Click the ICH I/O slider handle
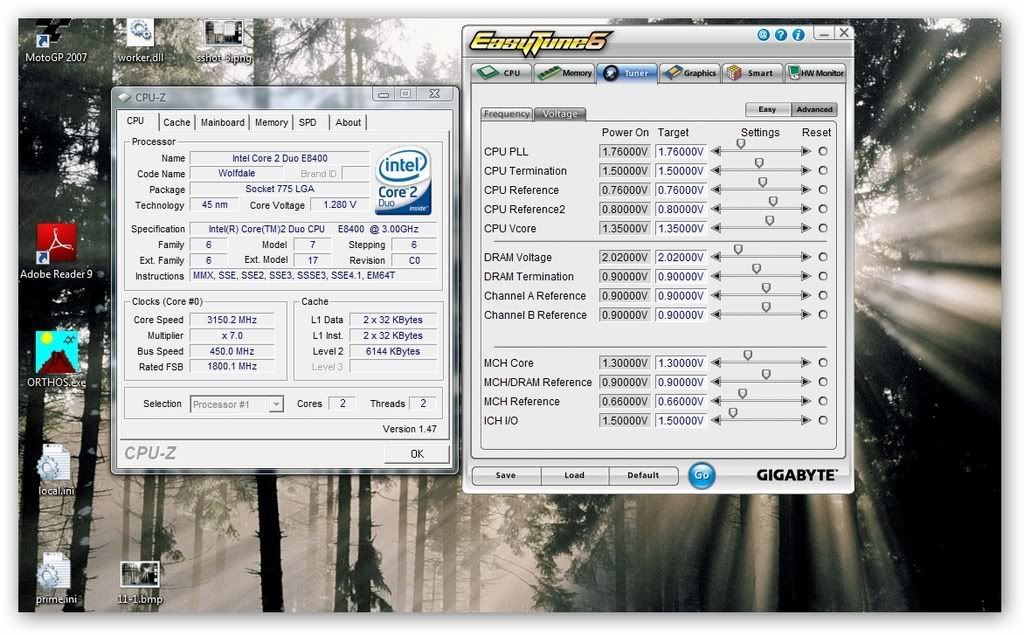 (733, 413)
